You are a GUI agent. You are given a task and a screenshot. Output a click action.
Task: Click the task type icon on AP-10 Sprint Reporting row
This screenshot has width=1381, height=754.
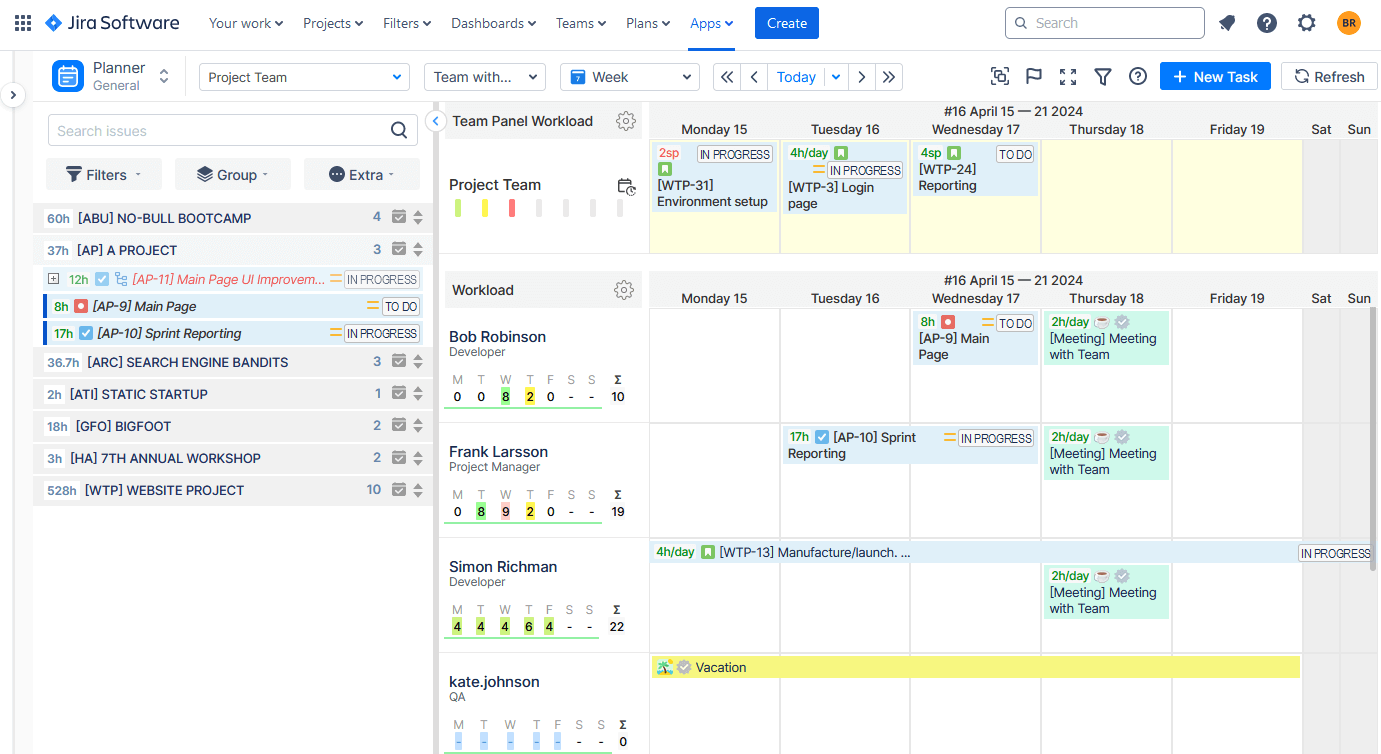[86, 333]
